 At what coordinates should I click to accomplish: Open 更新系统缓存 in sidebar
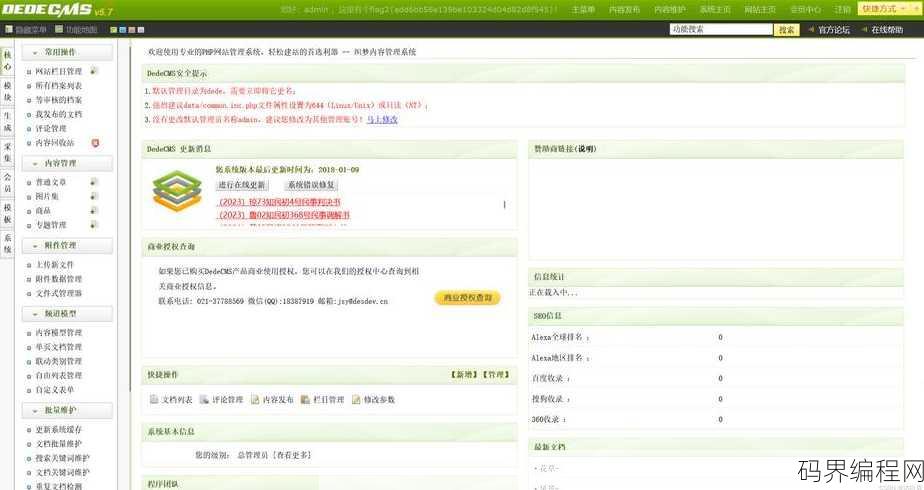coord(58,429)
